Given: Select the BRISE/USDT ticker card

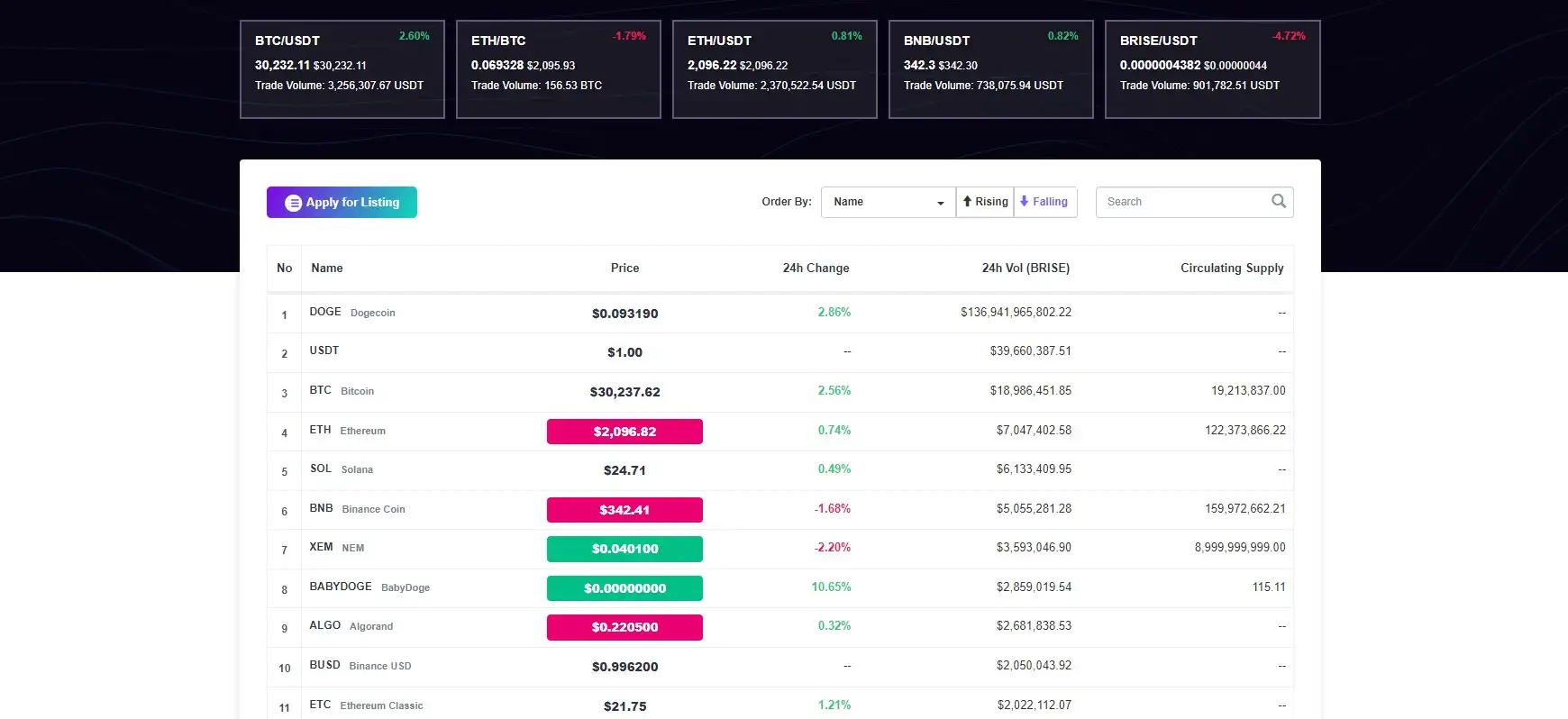Looking at the screenshot, I should point(1212,69).
